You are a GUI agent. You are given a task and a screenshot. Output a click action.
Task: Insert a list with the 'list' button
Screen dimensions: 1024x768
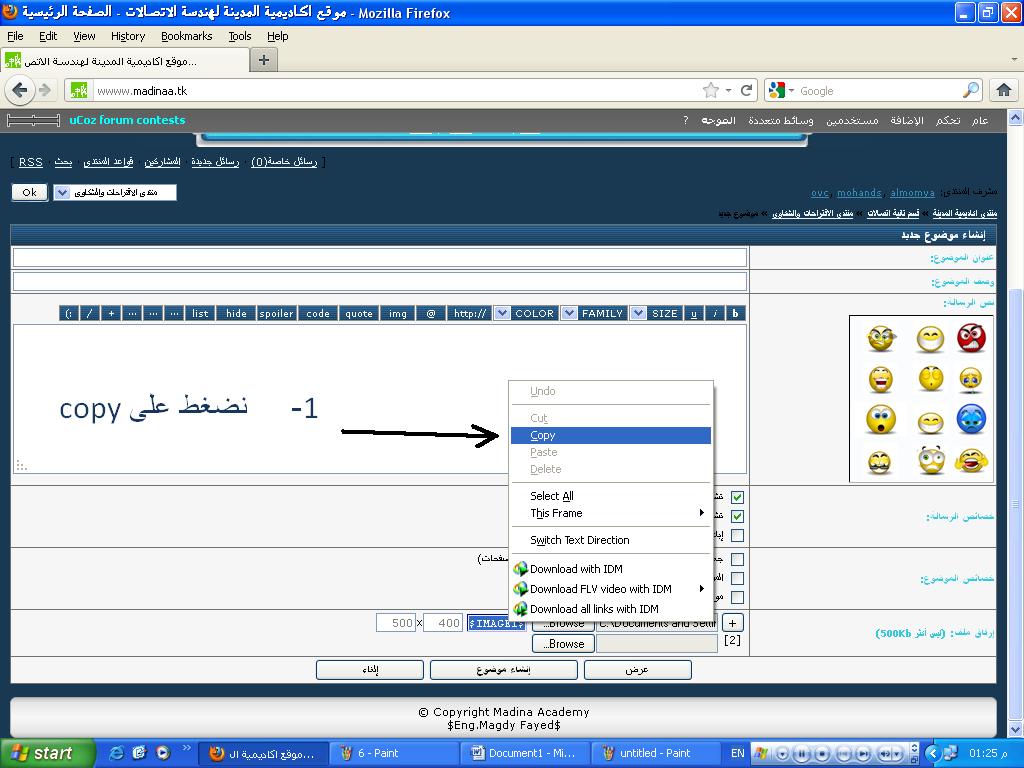200,313
